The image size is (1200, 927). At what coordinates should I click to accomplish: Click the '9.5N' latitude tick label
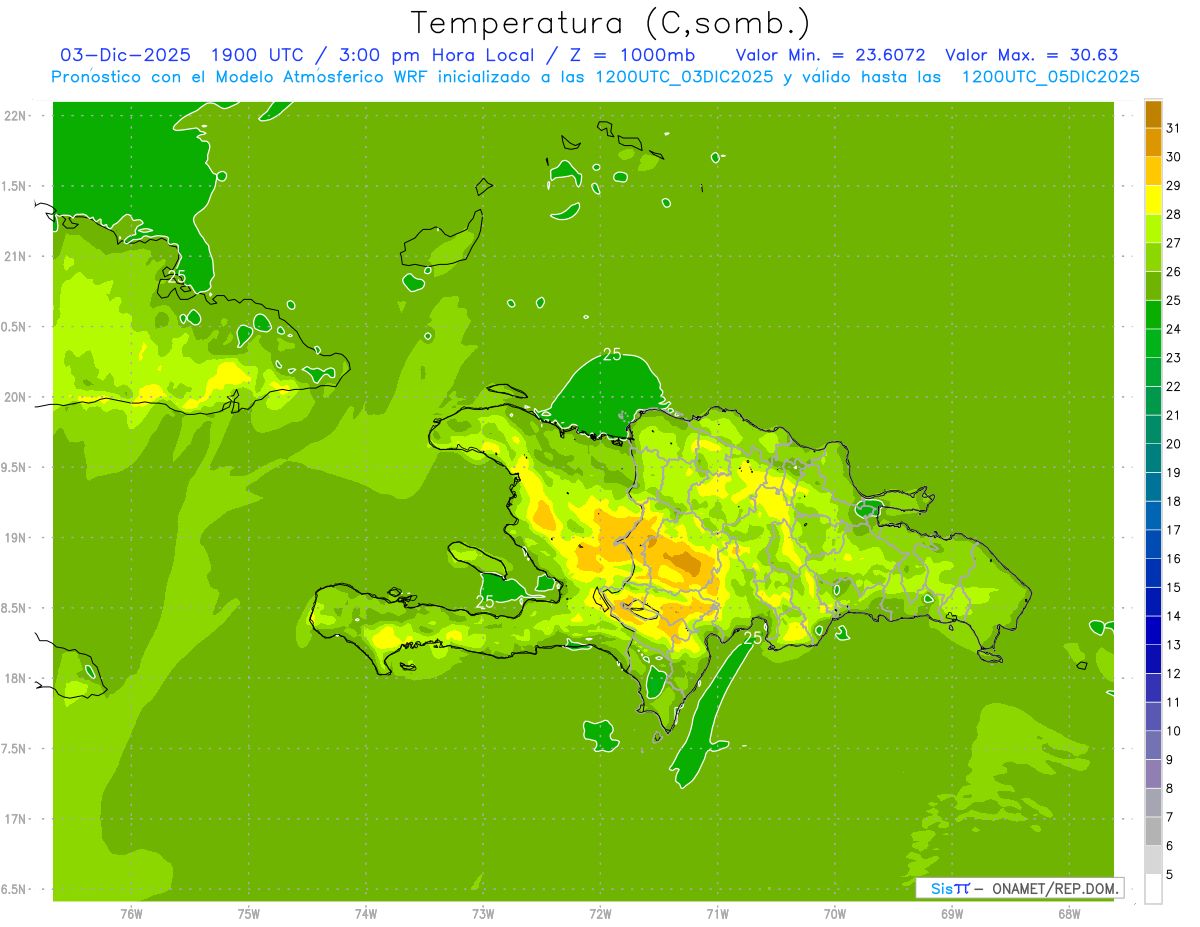pyautogui.click(x=15, y=467)
